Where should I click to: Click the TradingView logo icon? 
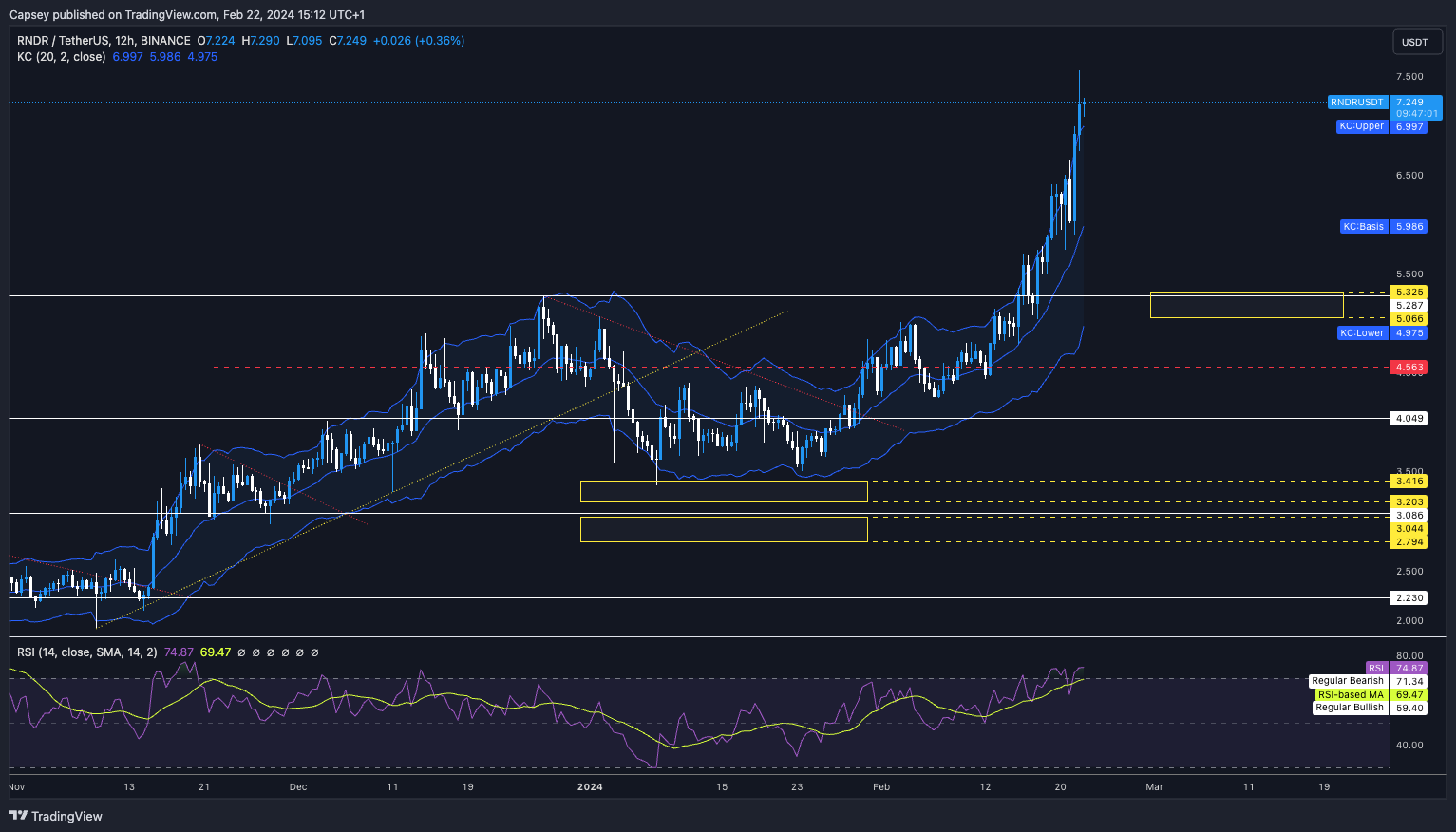[x=18, y=816]
